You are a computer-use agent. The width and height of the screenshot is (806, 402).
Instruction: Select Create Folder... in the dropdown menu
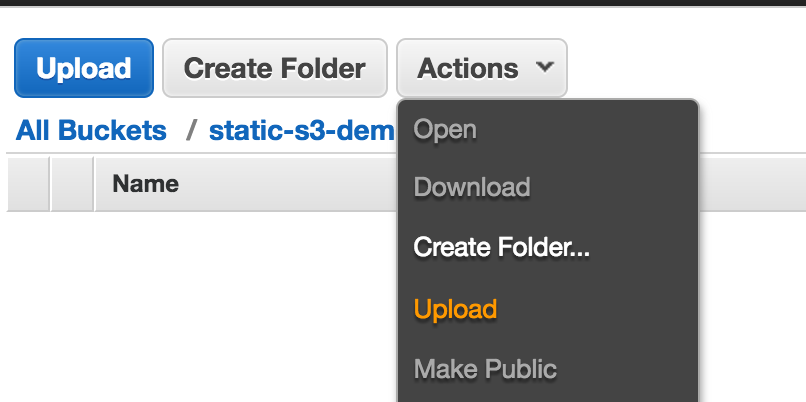(x=502, y=247)
